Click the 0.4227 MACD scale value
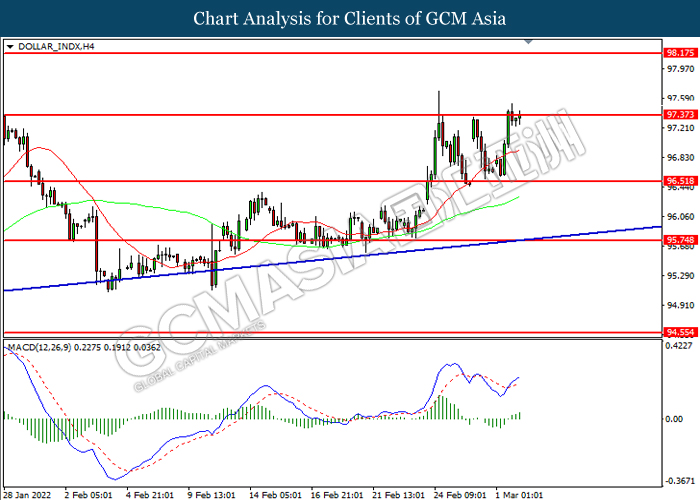 [x=679, y=346]
